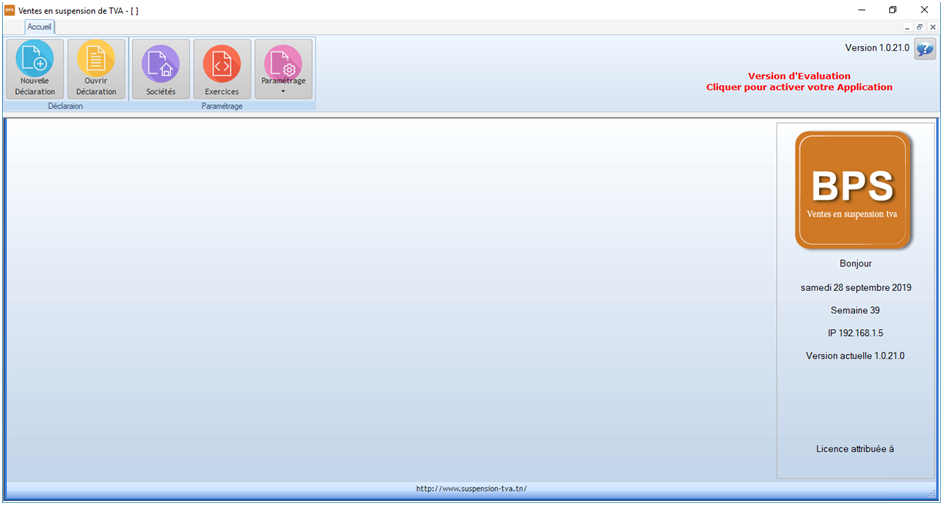Click the app icon in title bar
Image resolution: width=943 pixels, height=505 pixels.
pyautogui.click(x=9, y=11)
